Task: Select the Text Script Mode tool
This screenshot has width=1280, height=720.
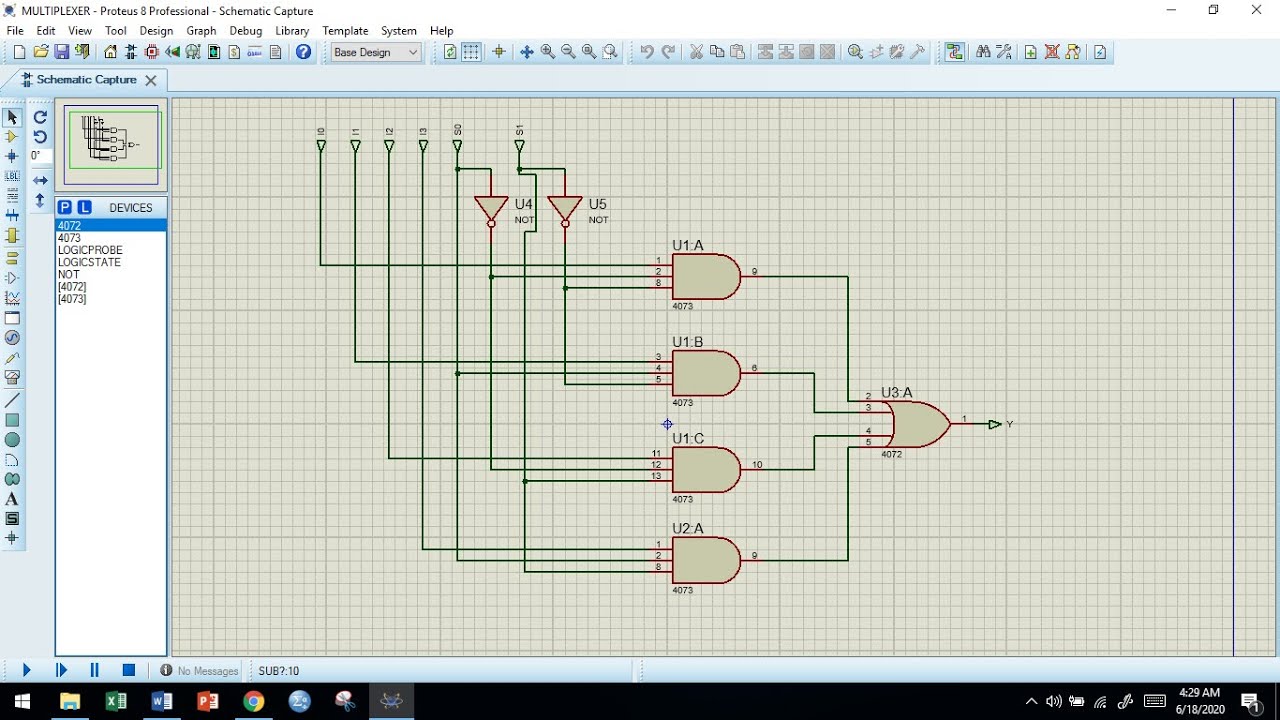Action: pyautogui.click(x=12, y=196)
